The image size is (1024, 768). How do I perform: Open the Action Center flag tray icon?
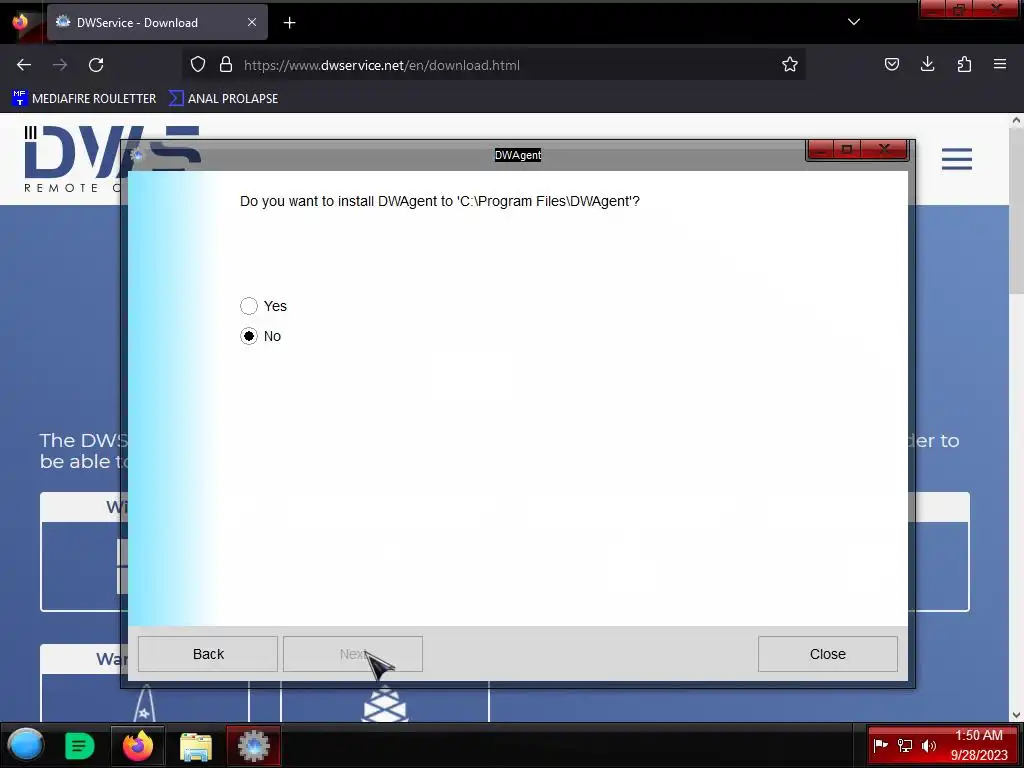(x=880, y=745)
